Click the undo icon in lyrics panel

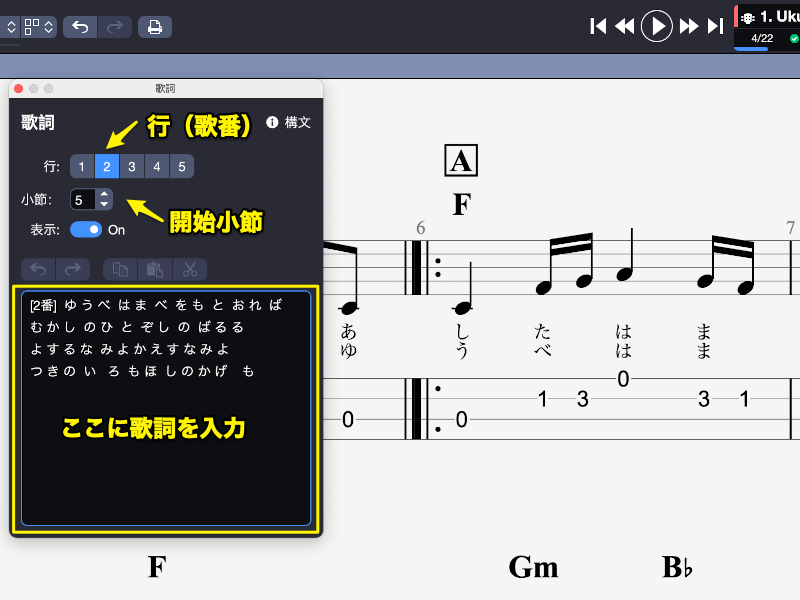point(38,268)
